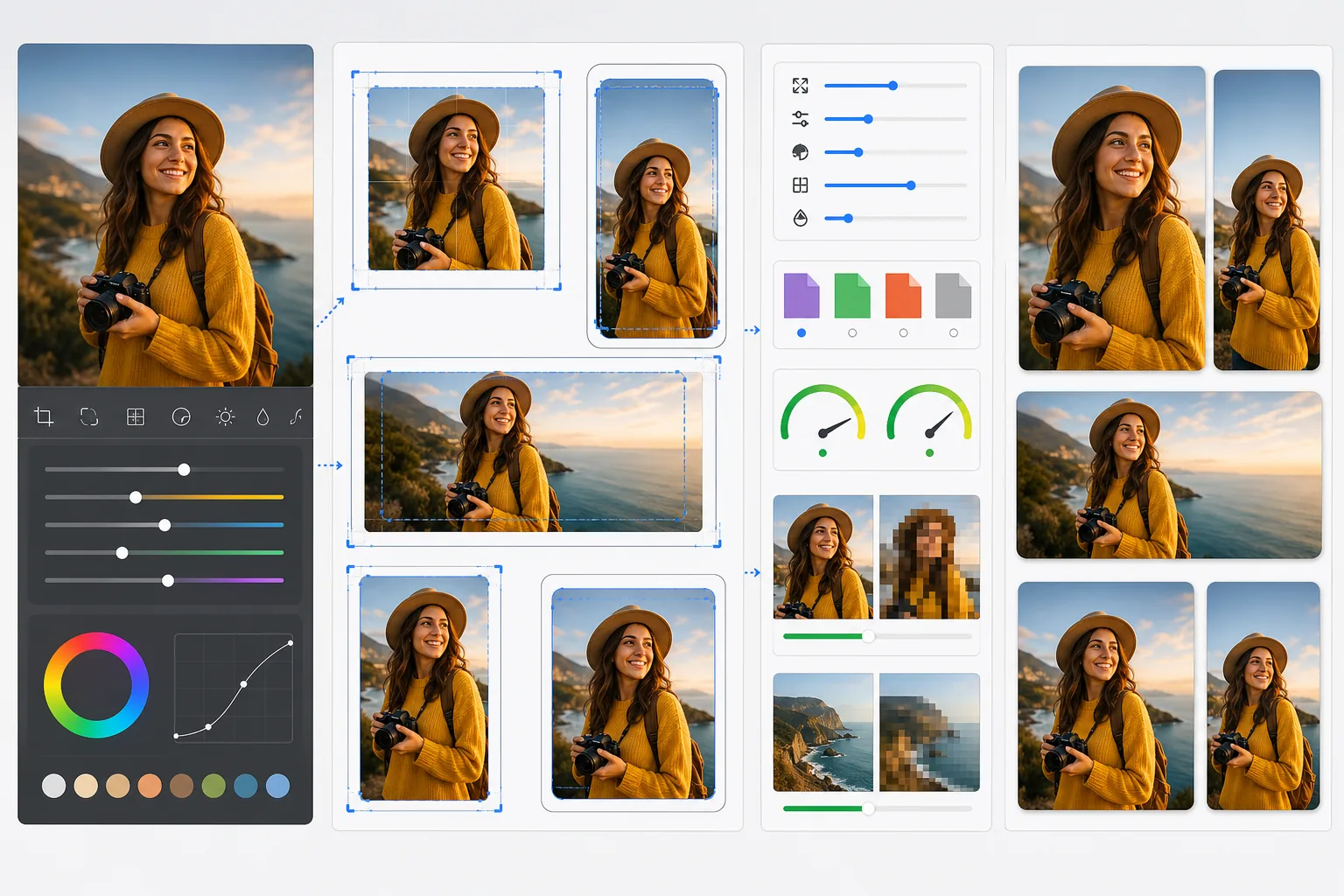Image resolution: width=1344 pixels, height=896 pixels.
Task: Adjust the purple slider handle
Action: (x=168, y=580)
